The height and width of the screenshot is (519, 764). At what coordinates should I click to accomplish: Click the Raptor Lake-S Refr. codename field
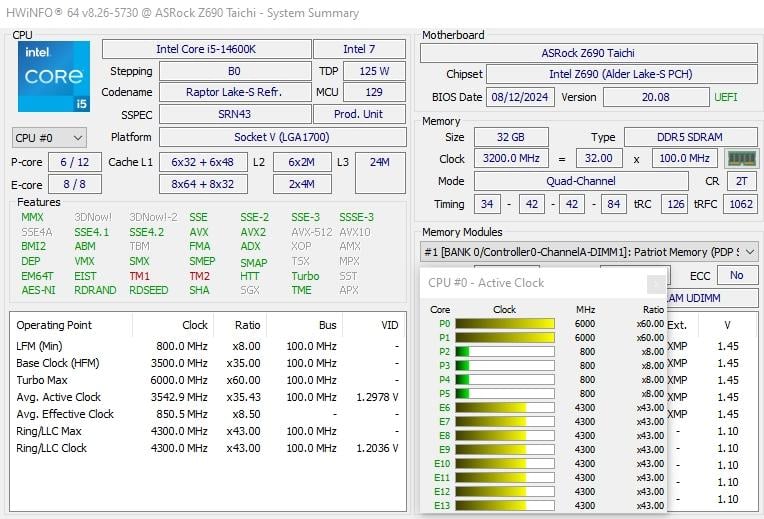233,92
